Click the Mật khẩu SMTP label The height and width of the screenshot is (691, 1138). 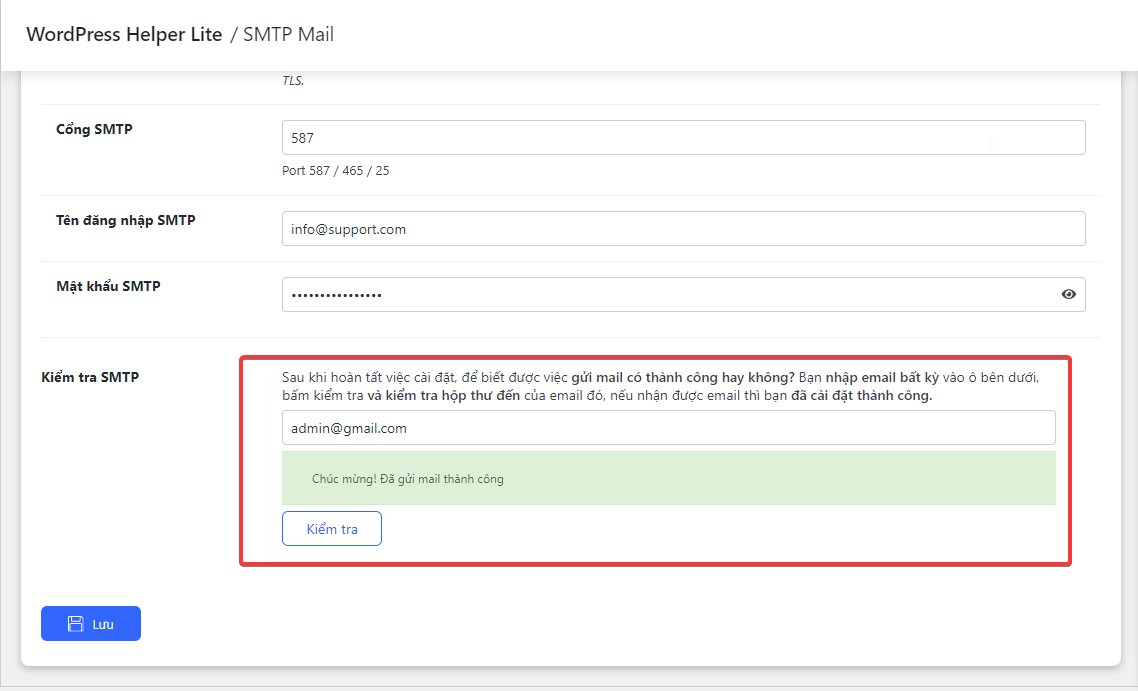point(108,286)
